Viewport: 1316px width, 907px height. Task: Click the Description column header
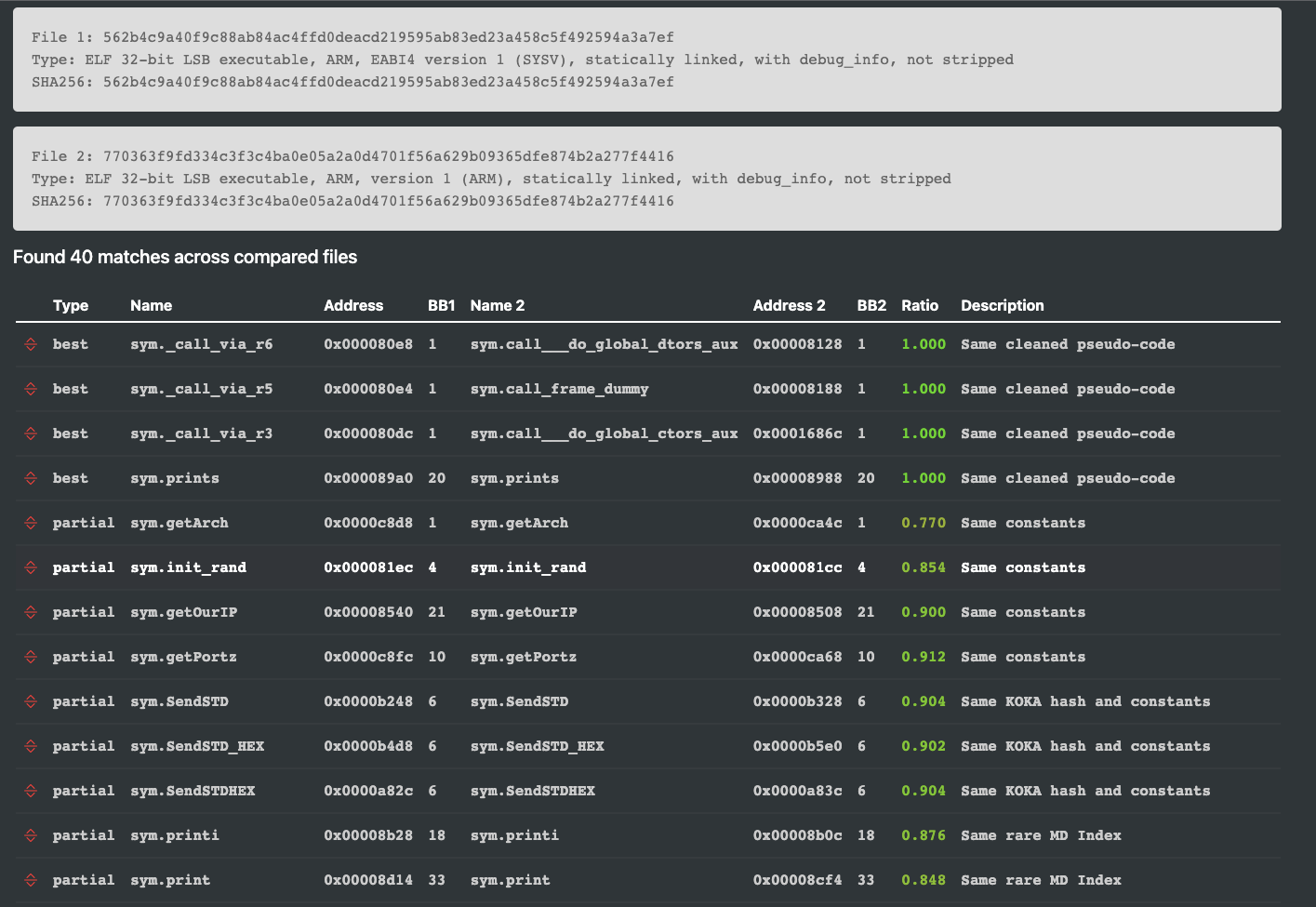pyautogui.click(x=1002, y=305)
